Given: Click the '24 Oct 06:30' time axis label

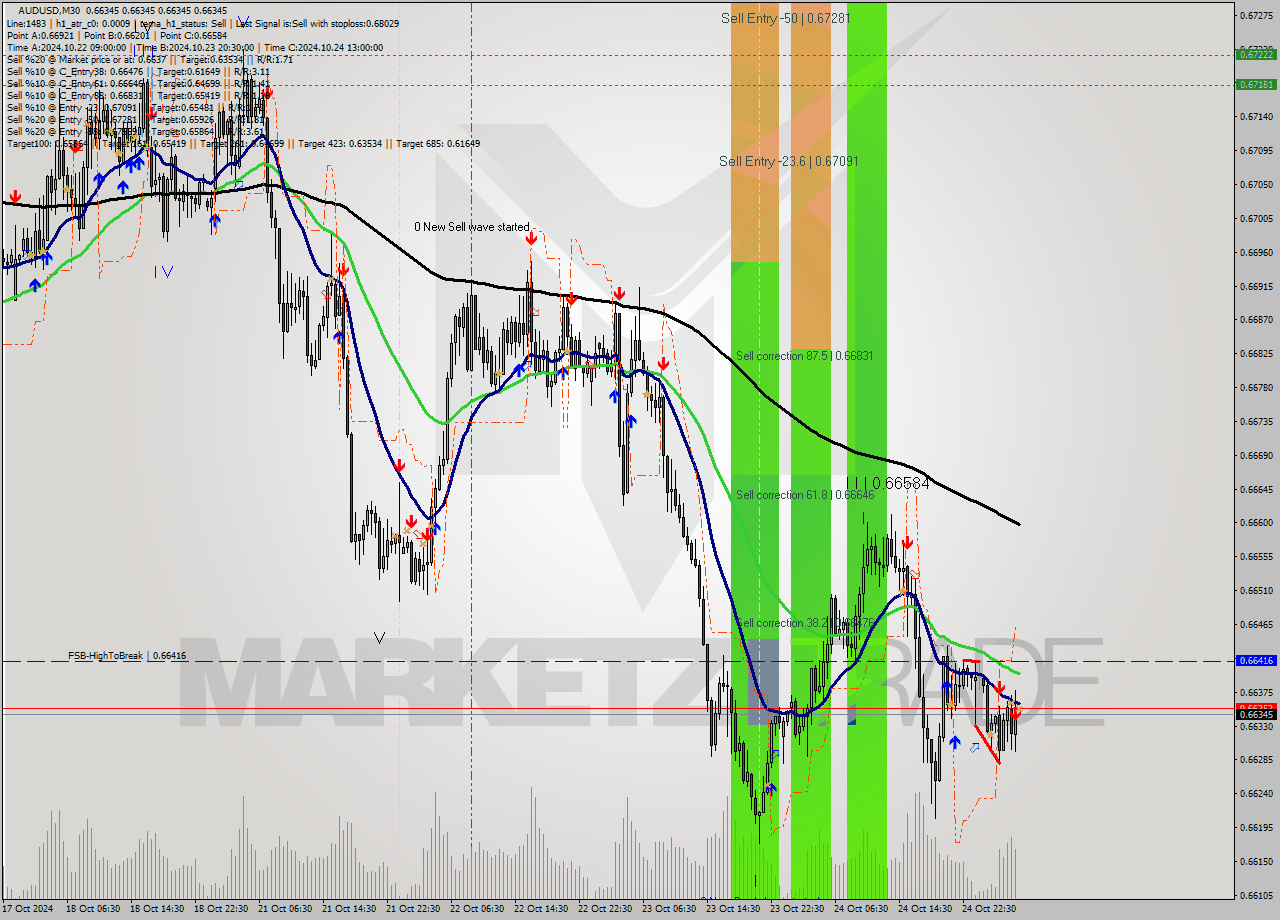Looking at the screenshot, I should click(x=861, y=909).
